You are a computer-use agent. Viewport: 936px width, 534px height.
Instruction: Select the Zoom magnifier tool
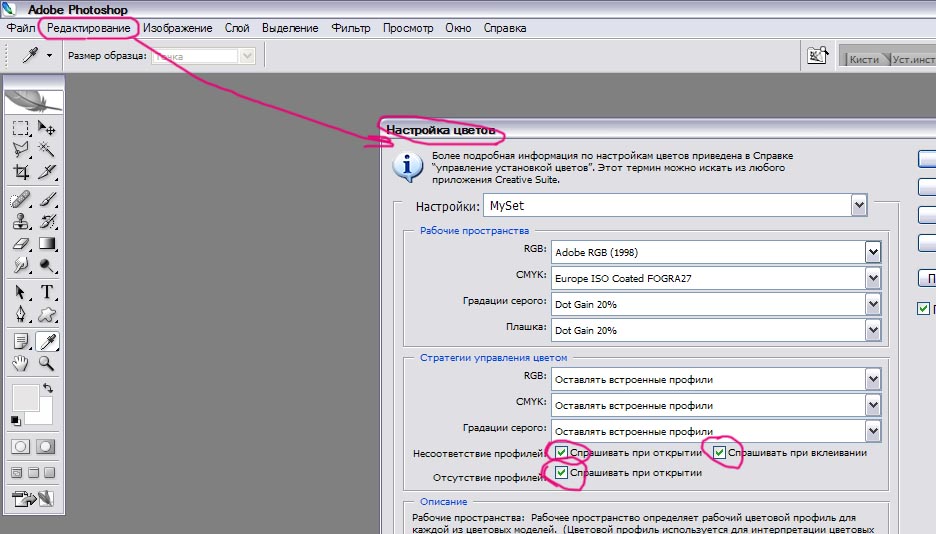point(47,363)
